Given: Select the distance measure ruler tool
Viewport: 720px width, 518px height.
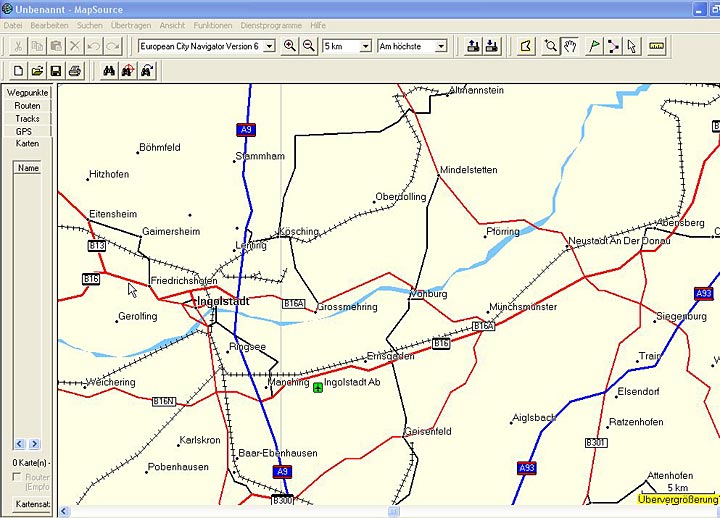Looking at the screenshot, I should [x=657, y=46].
